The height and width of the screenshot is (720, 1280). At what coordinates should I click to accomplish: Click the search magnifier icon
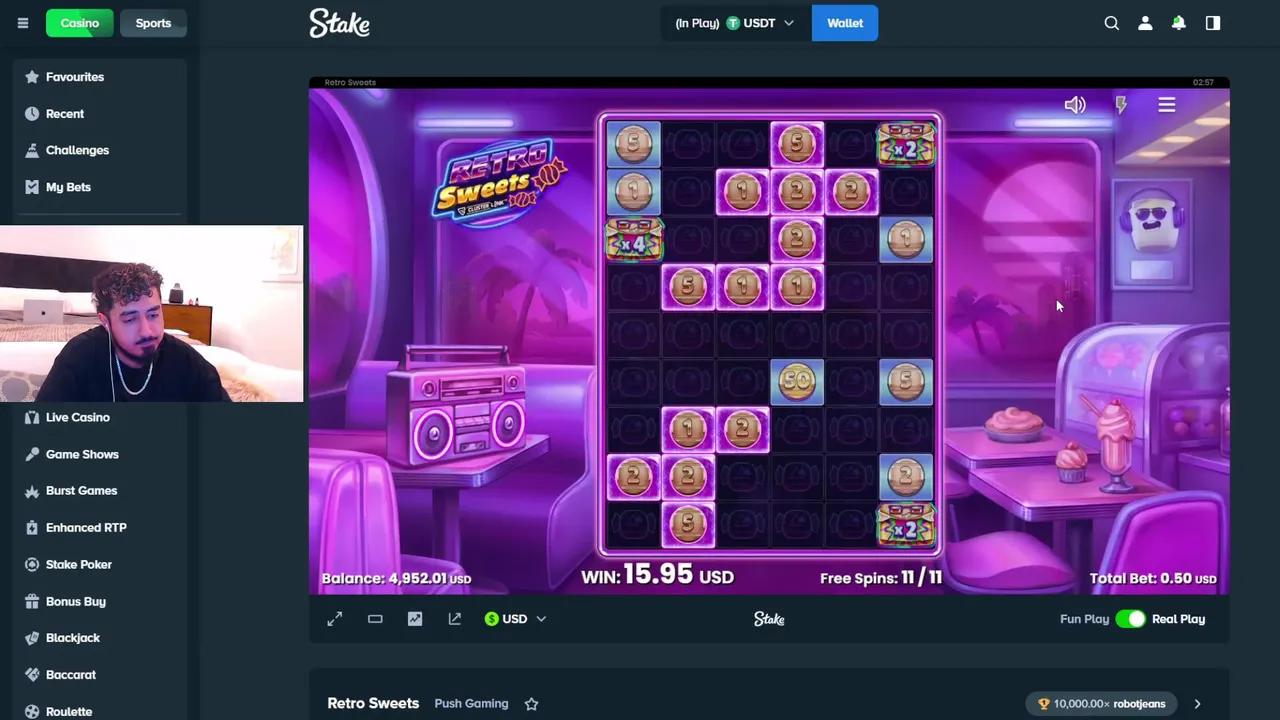point(1111,23)
